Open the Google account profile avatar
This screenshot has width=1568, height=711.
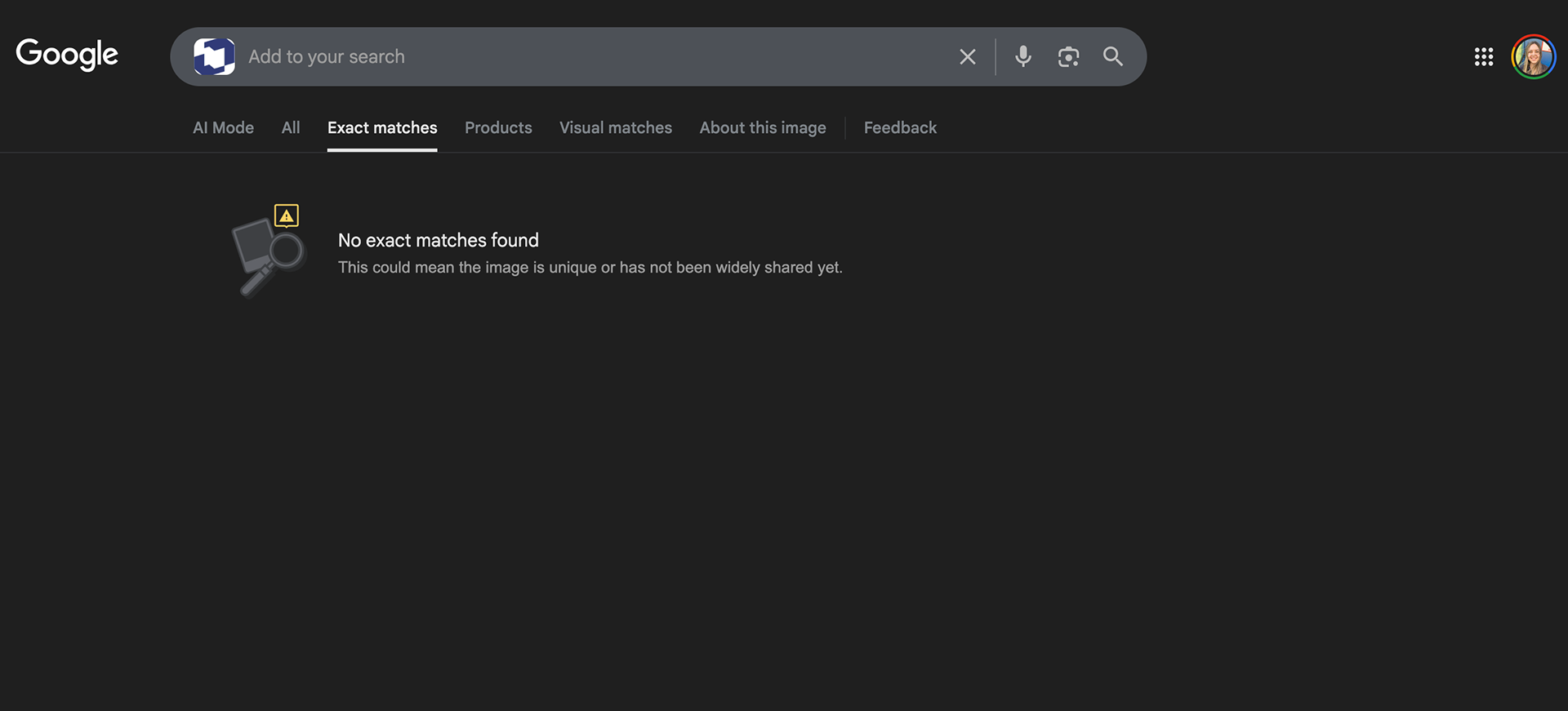1533,56
